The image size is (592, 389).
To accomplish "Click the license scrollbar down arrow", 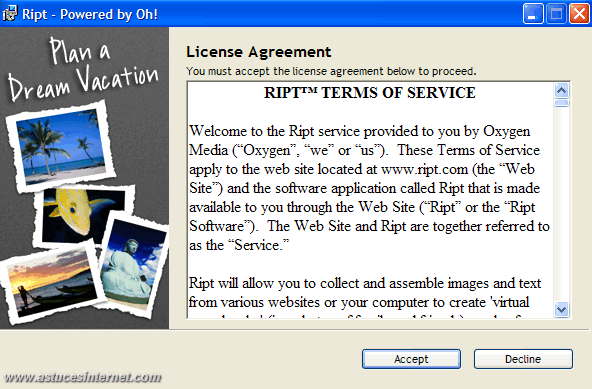I will pyautogui.click(x=561, y=309).
